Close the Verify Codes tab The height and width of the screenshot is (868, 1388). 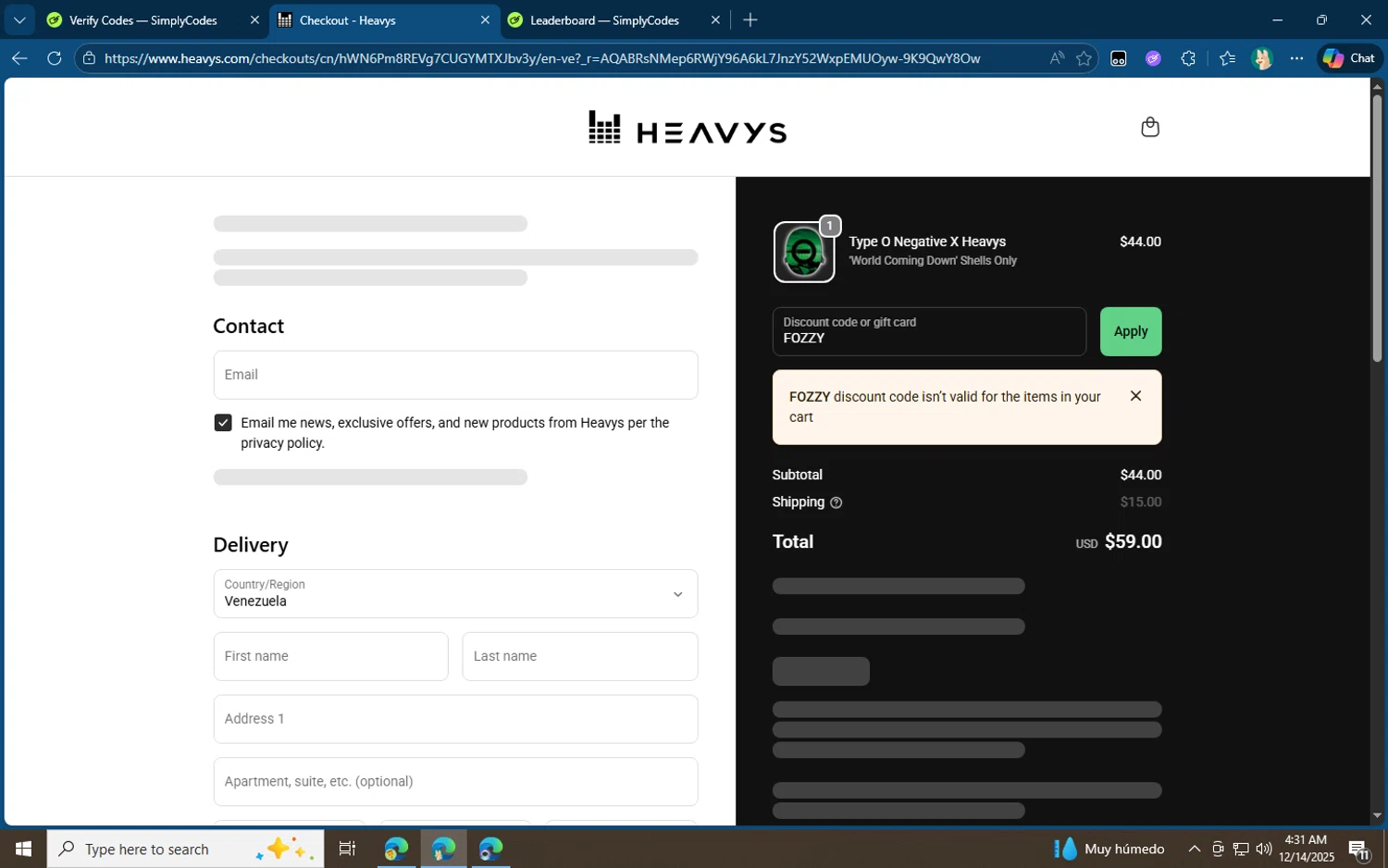254,20
